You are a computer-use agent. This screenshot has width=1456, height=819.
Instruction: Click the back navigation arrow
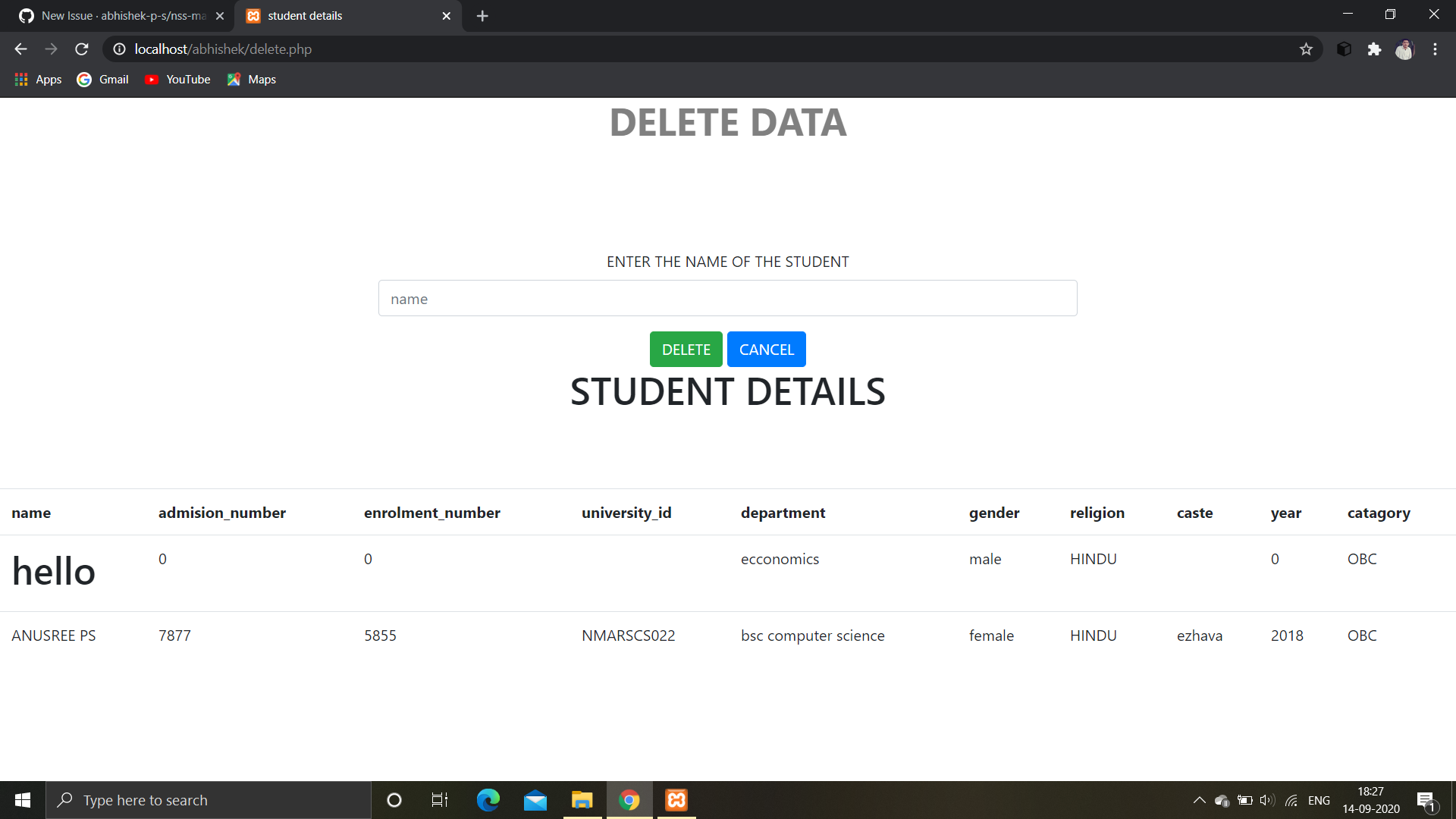click(20, 49)
